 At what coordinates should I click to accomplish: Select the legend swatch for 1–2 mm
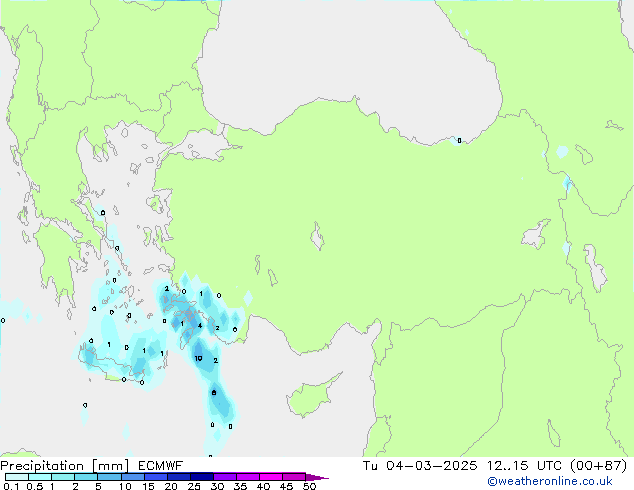63,477
